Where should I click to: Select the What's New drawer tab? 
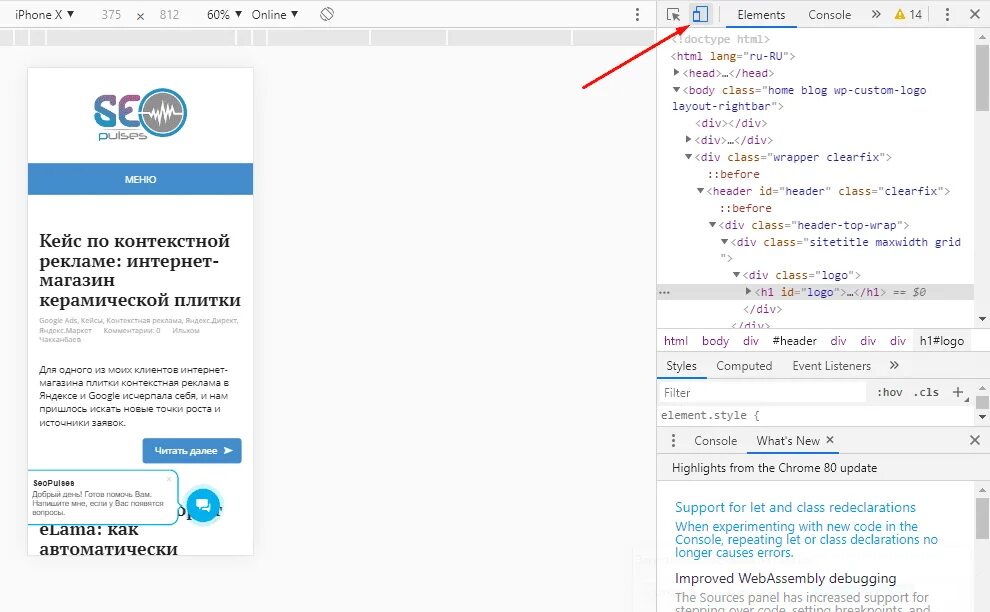tap(788, 441)
